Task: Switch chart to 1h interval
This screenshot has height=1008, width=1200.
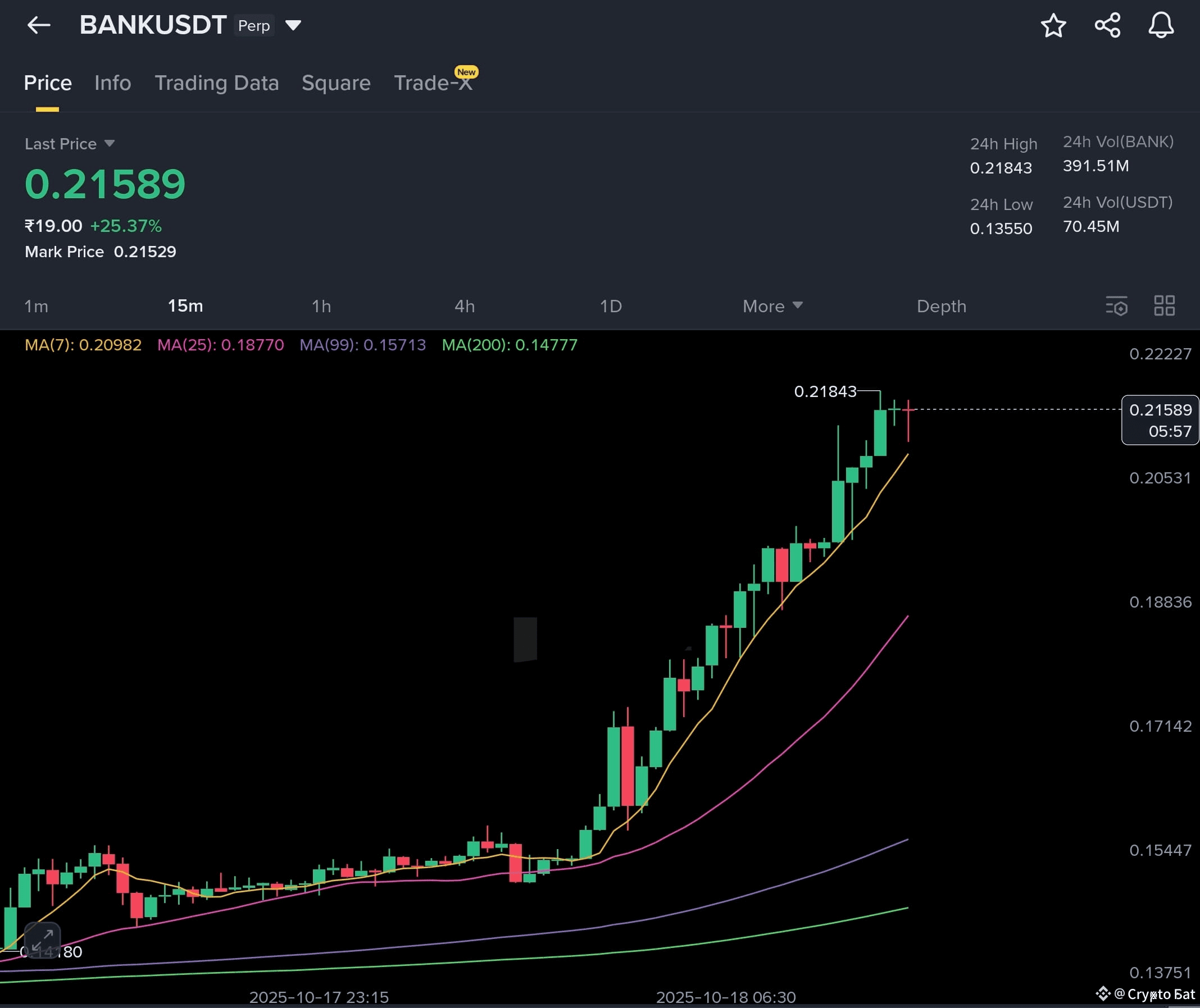Action: point(321,306)
